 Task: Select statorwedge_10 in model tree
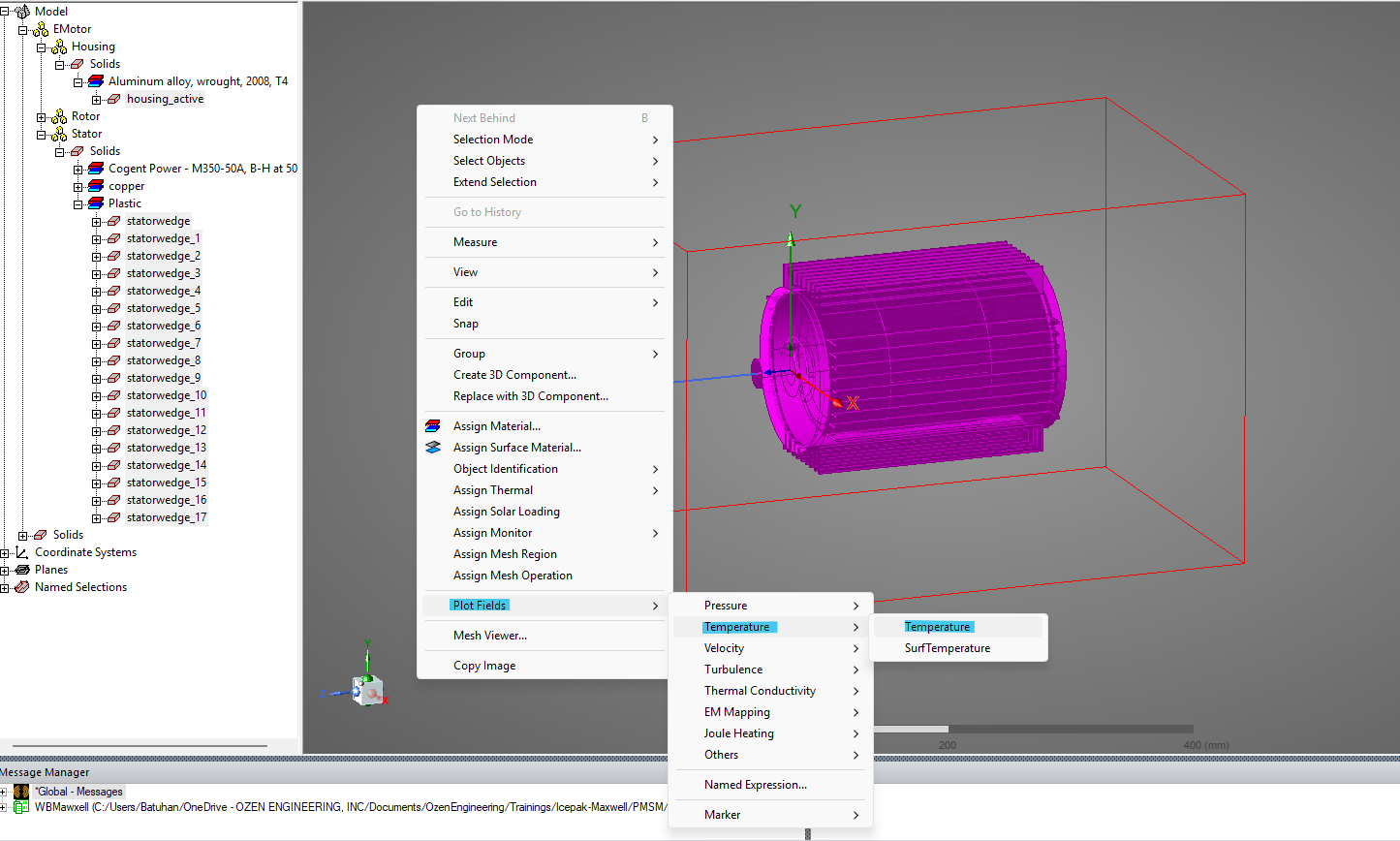tap(167, 395)
